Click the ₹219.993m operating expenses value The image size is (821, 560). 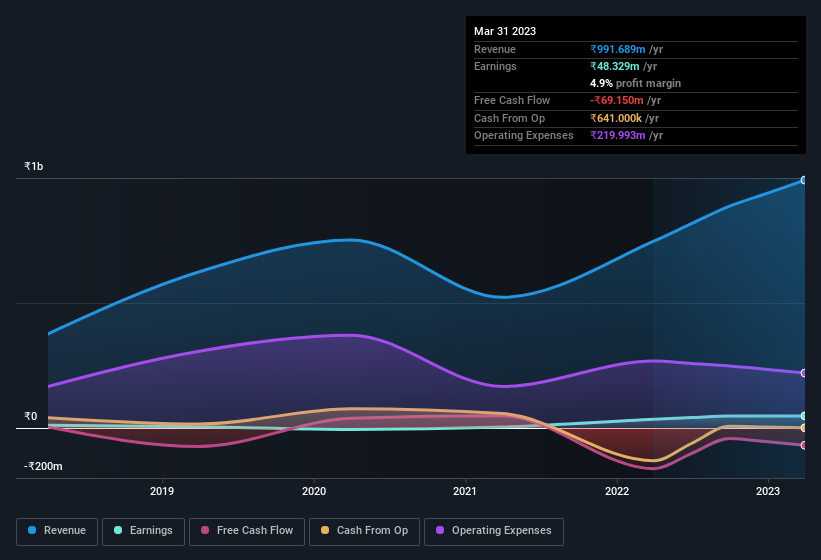coord(617,135)
